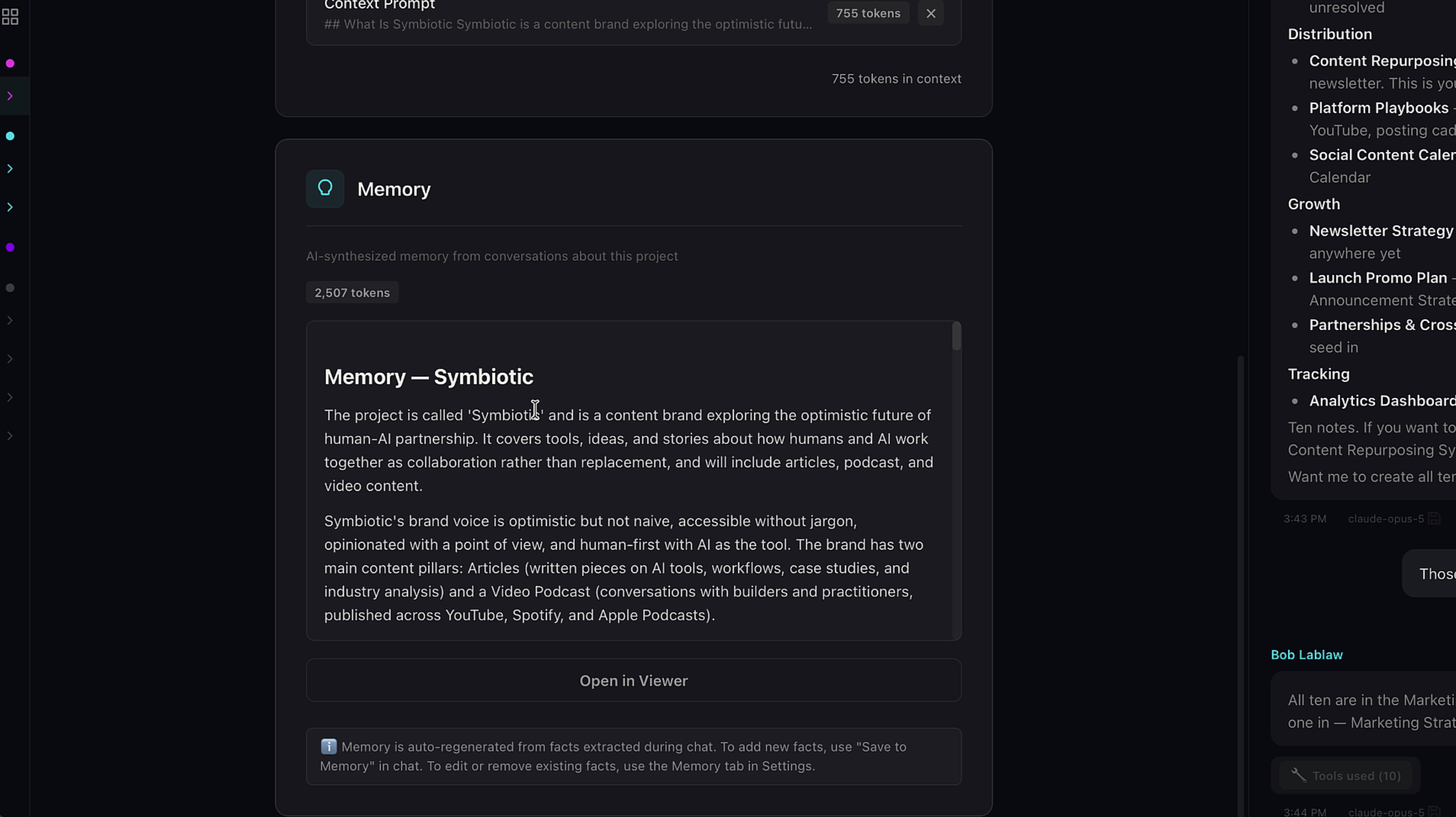
Task: Click the Context Prompt preview text
Action: pos(567,24)
